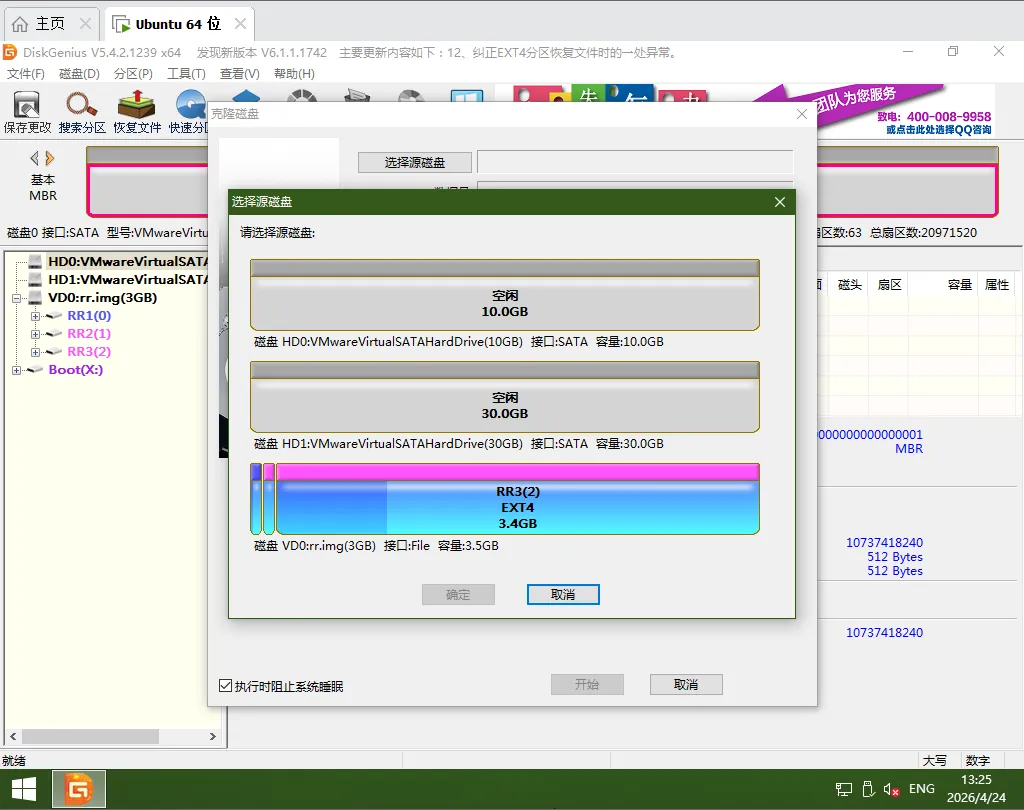
Task: Collapse the VD0:rr.img tree node
Action: click(16, 298)
